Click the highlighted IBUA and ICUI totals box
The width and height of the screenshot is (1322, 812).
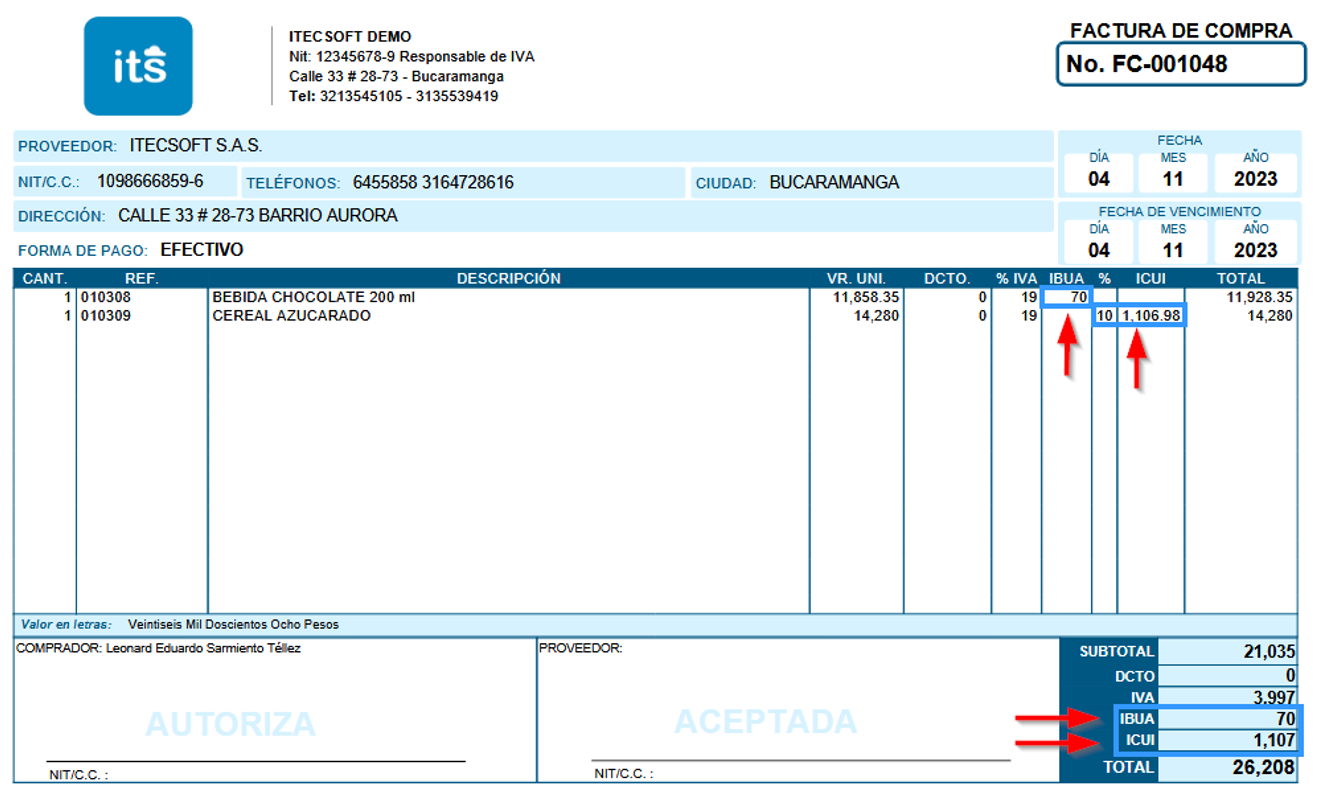point(1210,730)
